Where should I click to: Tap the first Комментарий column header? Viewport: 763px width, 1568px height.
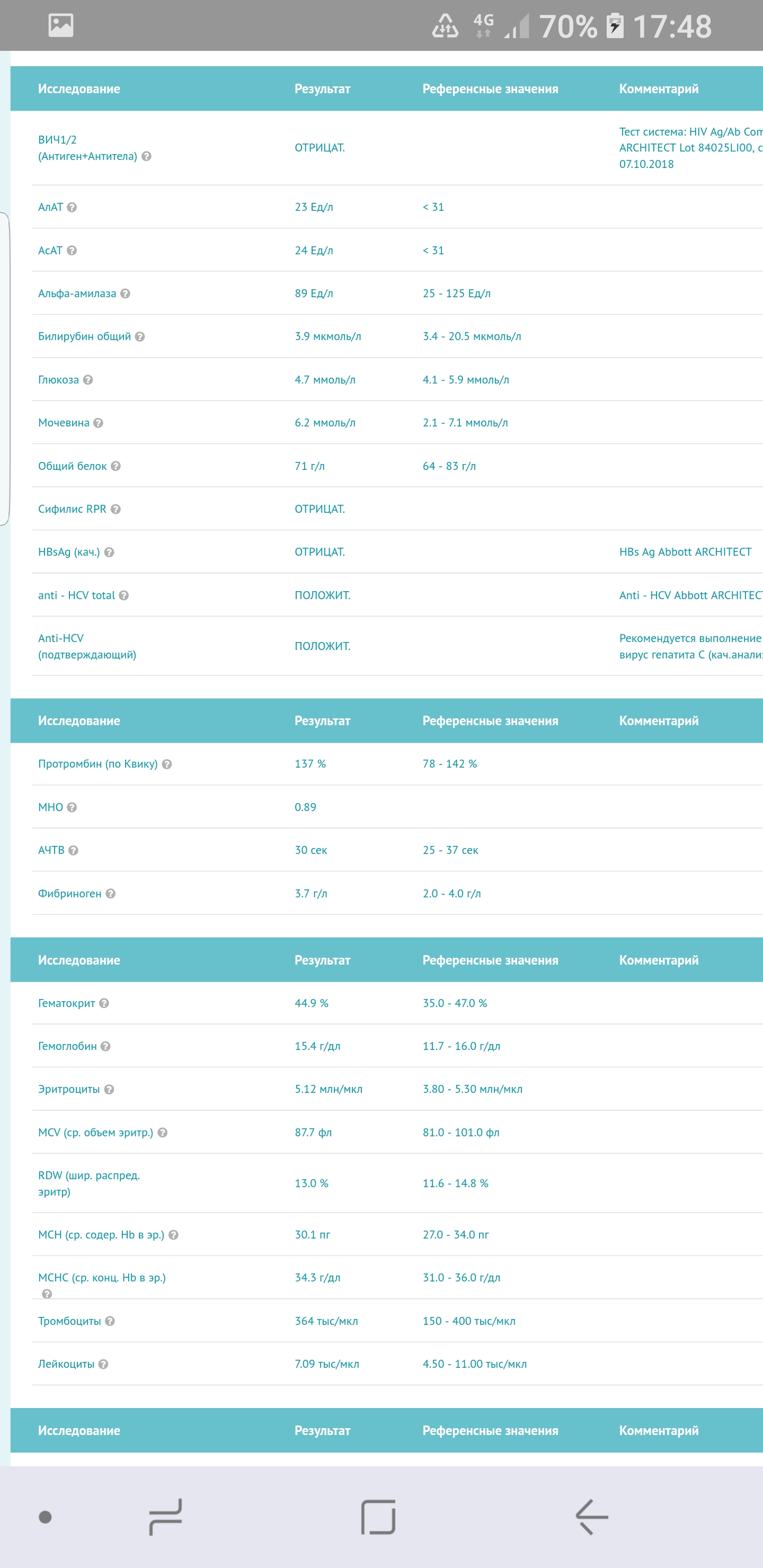click(x=658, y=89)
